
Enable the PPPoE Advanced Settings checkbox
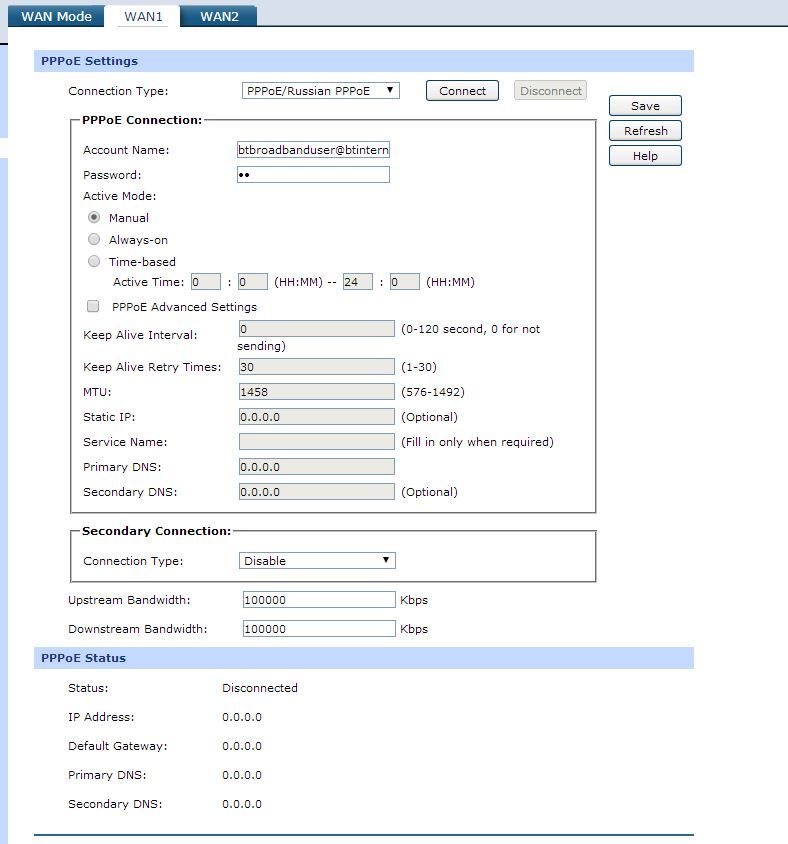93,306
